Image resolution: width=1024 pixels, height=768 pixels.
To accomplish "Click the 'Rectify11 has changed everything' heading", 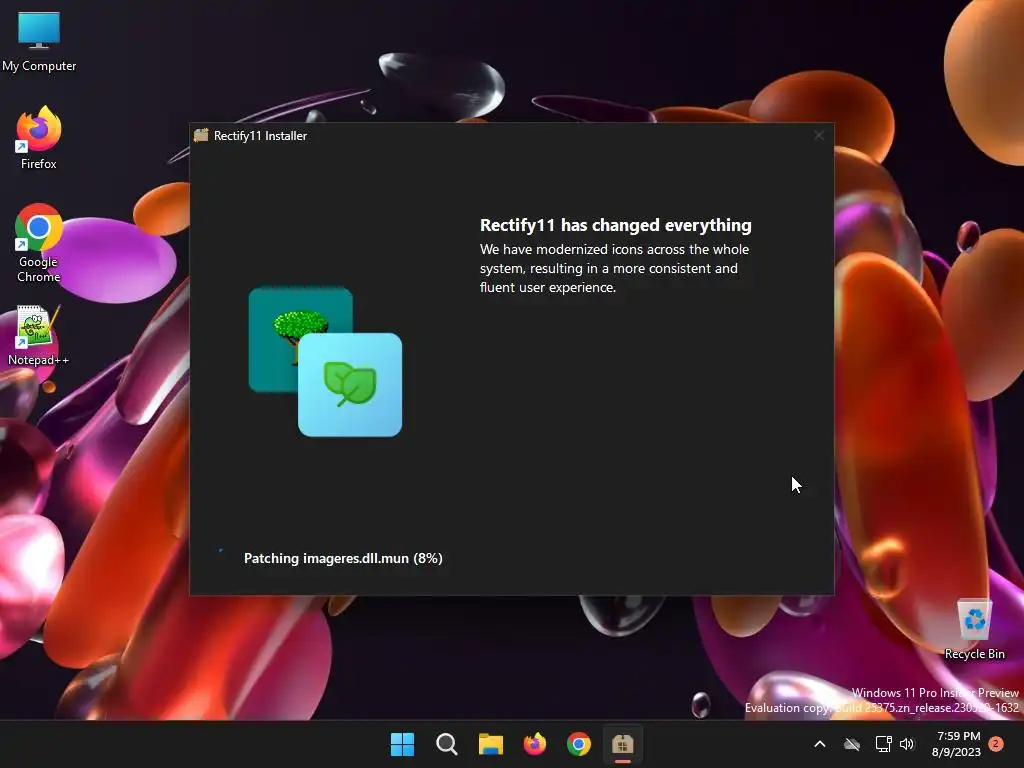I will 616,225.
